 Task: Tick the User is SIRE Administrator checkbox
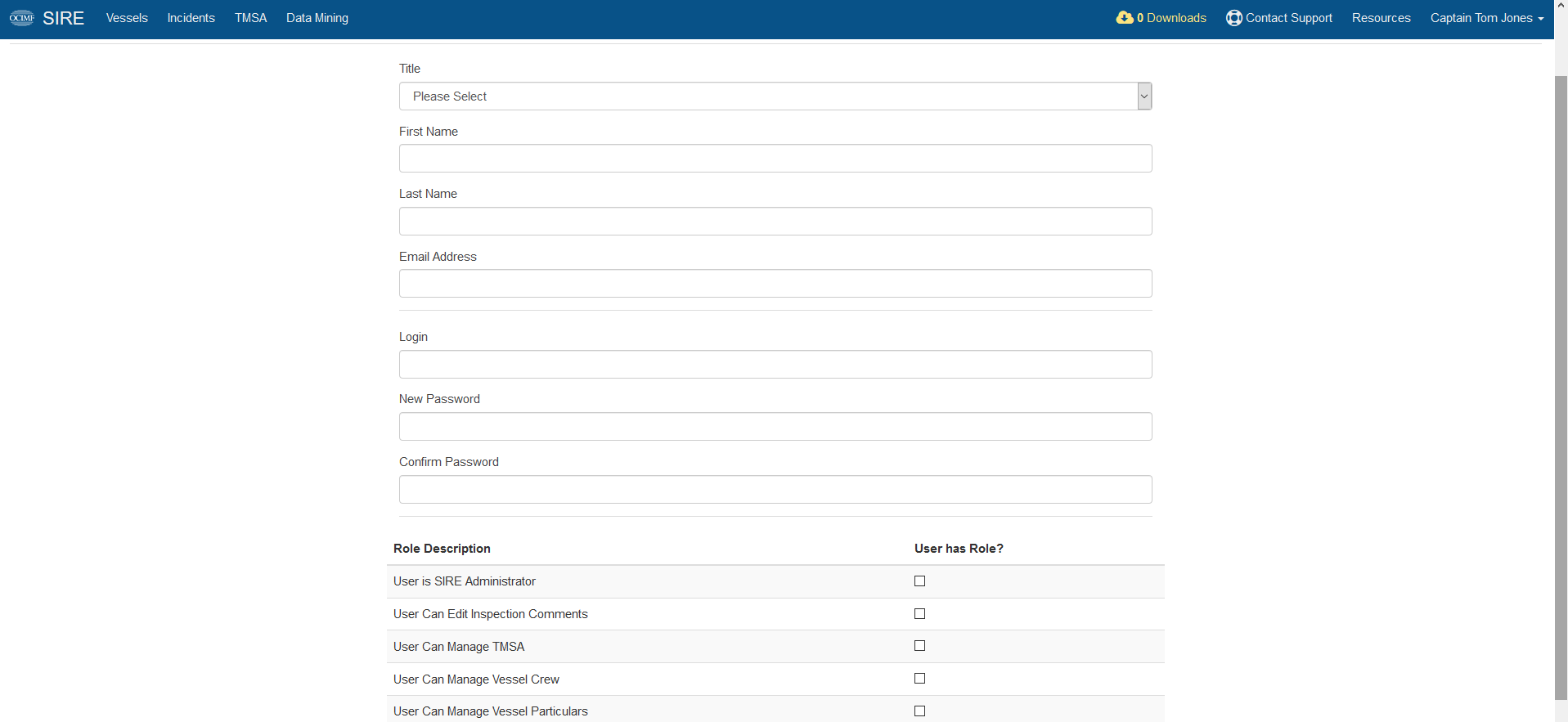click(919, 581)
